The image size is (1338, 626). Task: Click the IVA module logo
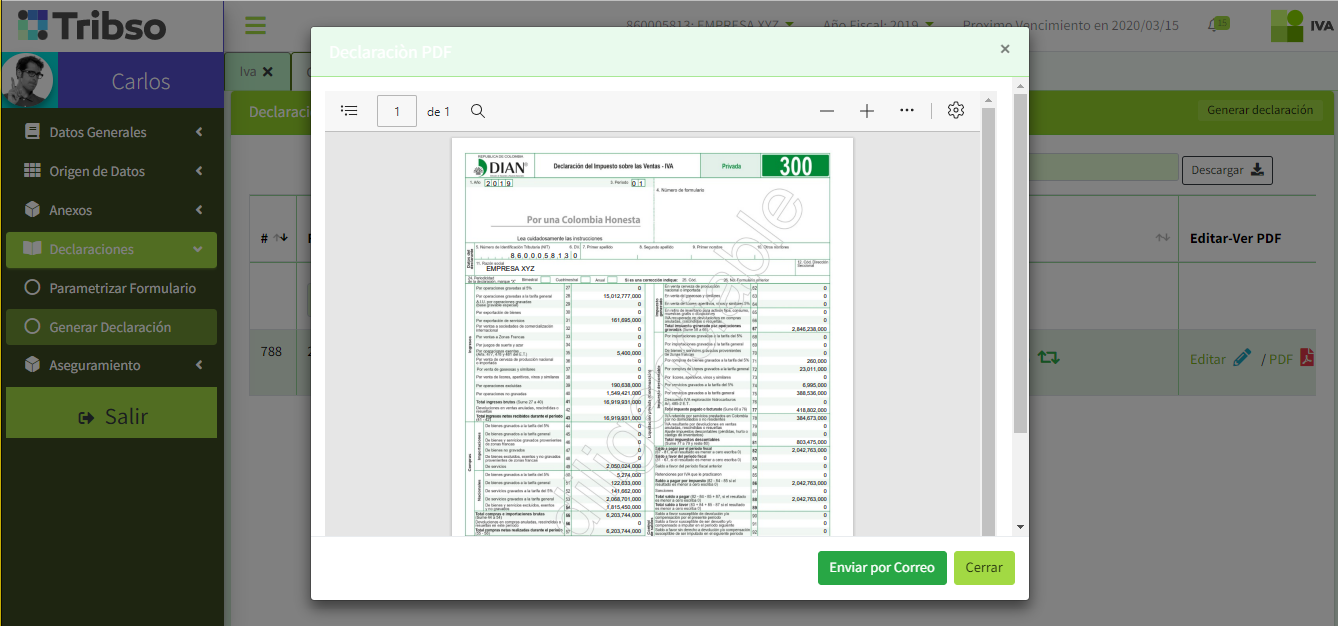click(1302, 25)
